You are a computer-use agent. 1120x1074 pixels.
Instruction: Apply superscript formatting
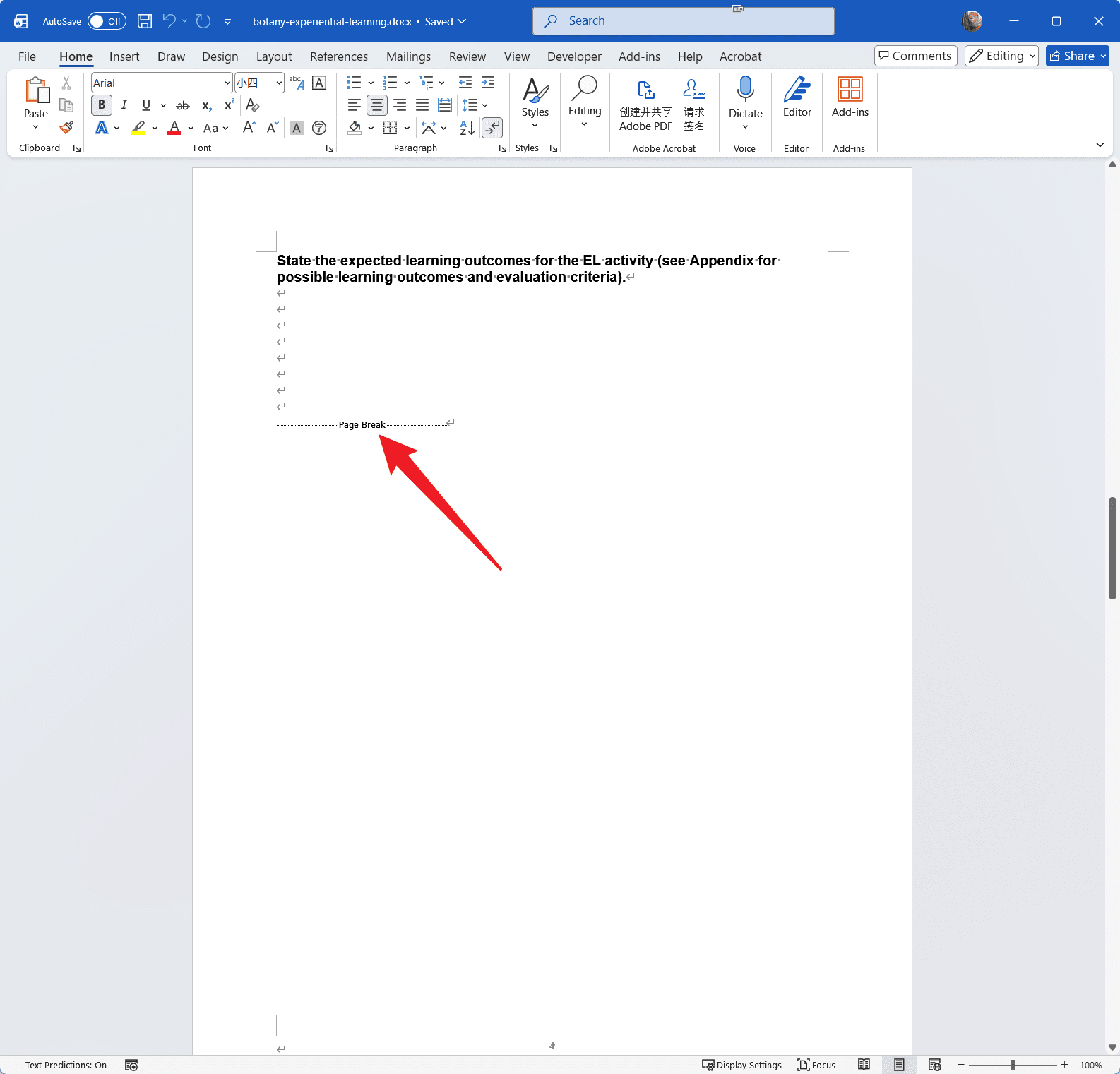click(x=229, y=105)
